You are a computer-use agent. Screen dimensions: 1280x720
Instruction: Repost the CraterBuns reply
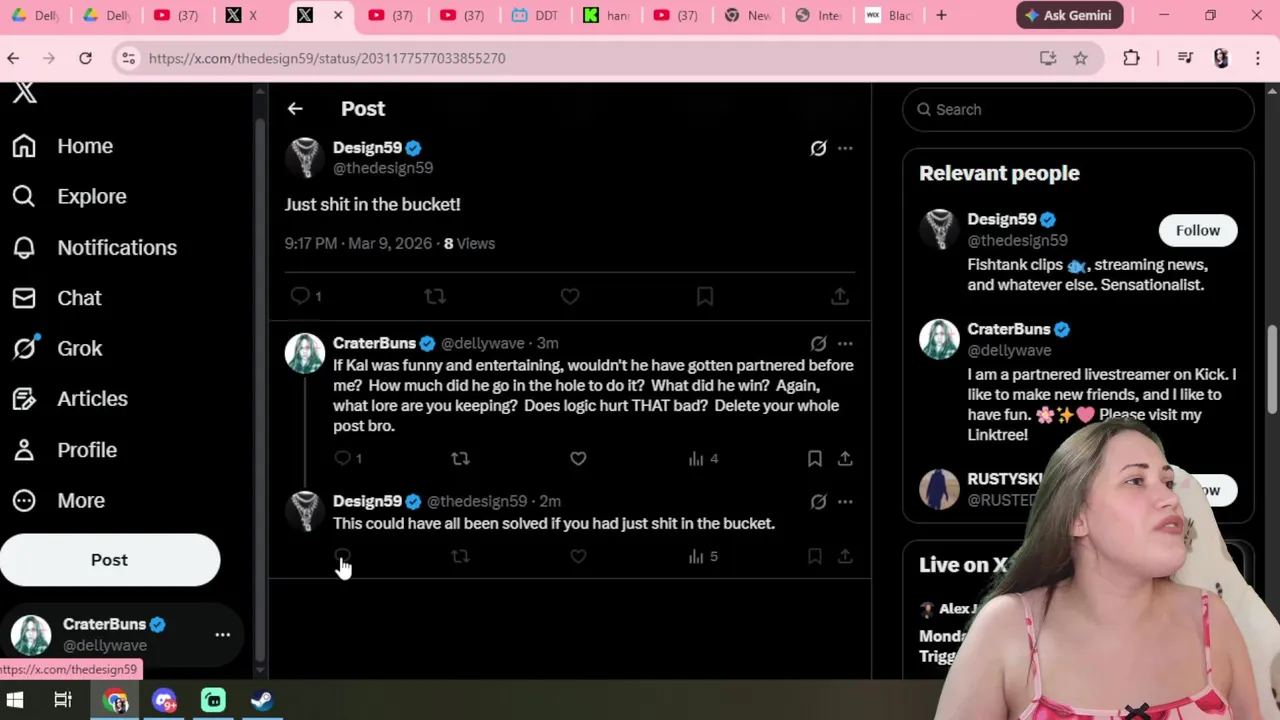tap(460, 459)
